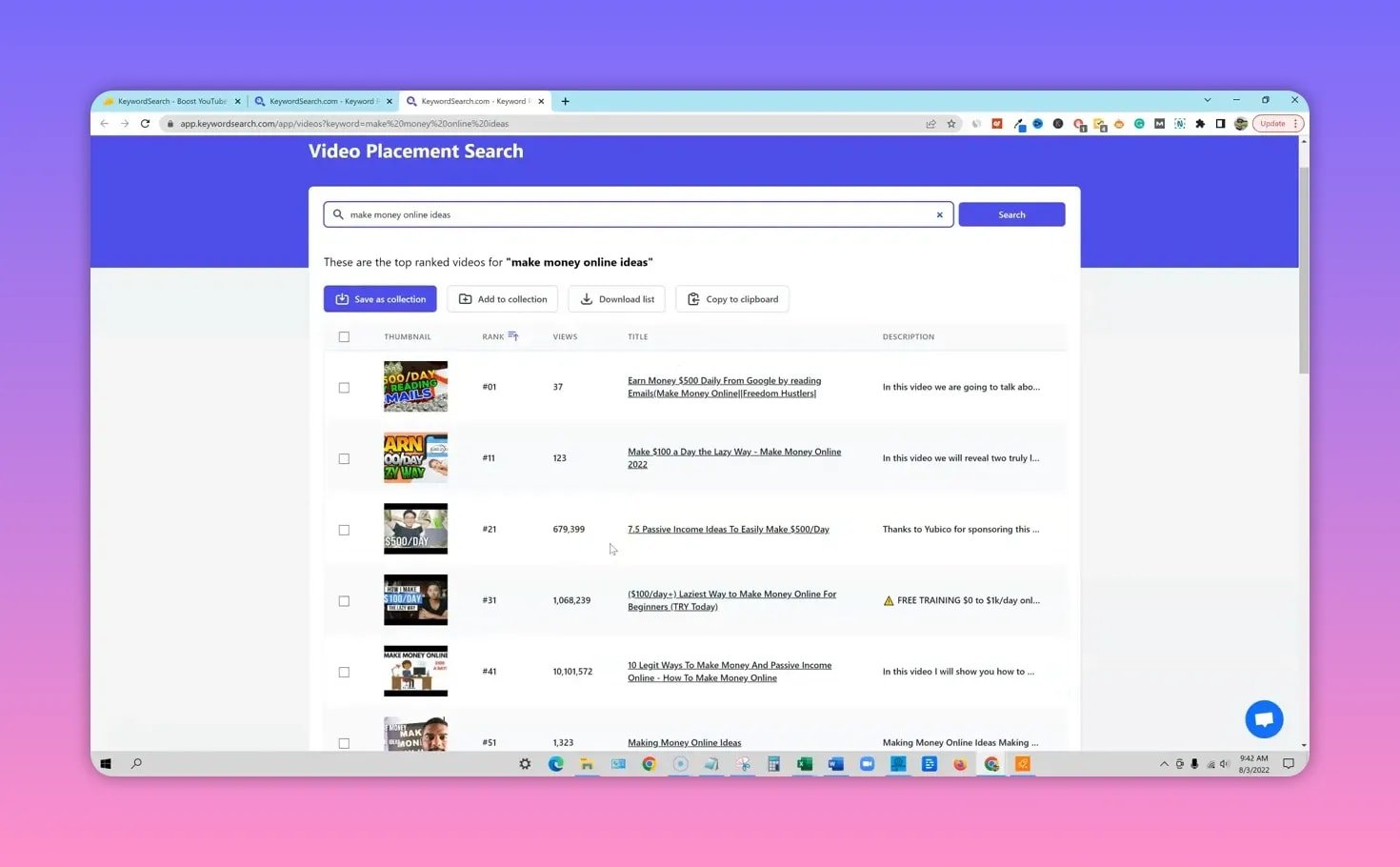Click the 7.5 Passive Income Ideas thumbnail

(x=415, y=529)
